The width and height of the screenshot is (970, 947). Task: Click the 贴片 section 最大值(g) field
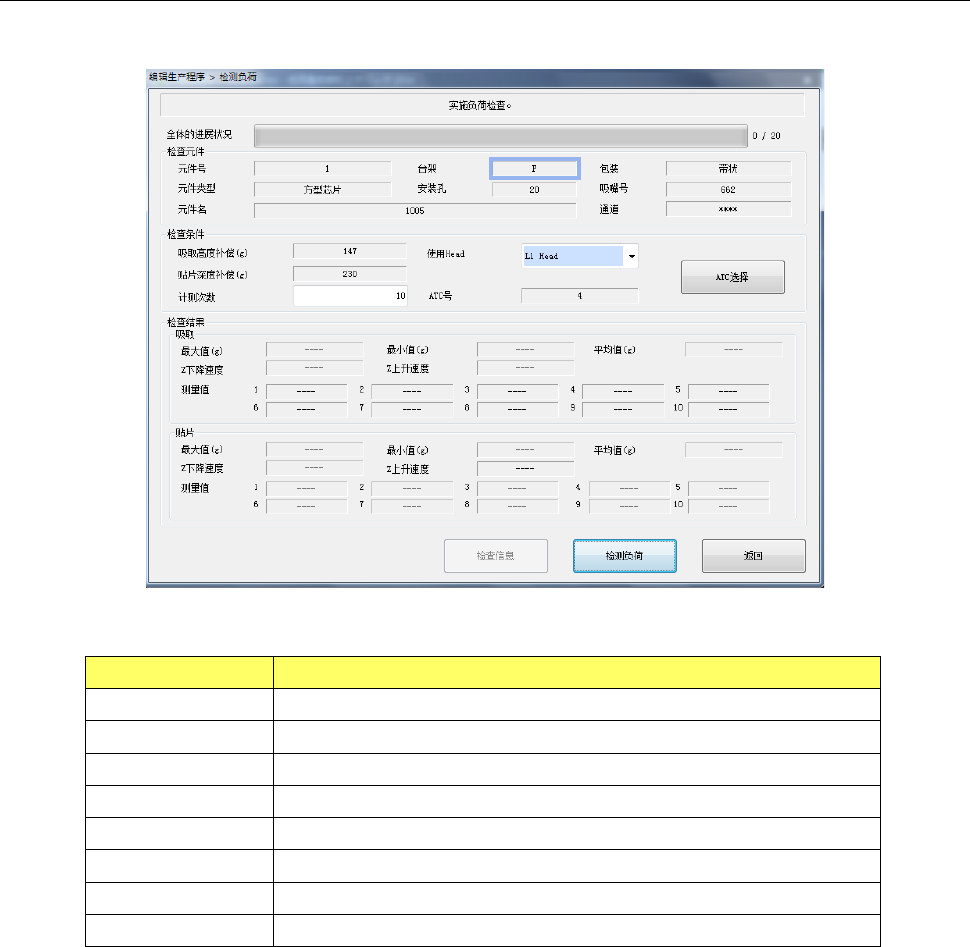[x=314, y=450]
